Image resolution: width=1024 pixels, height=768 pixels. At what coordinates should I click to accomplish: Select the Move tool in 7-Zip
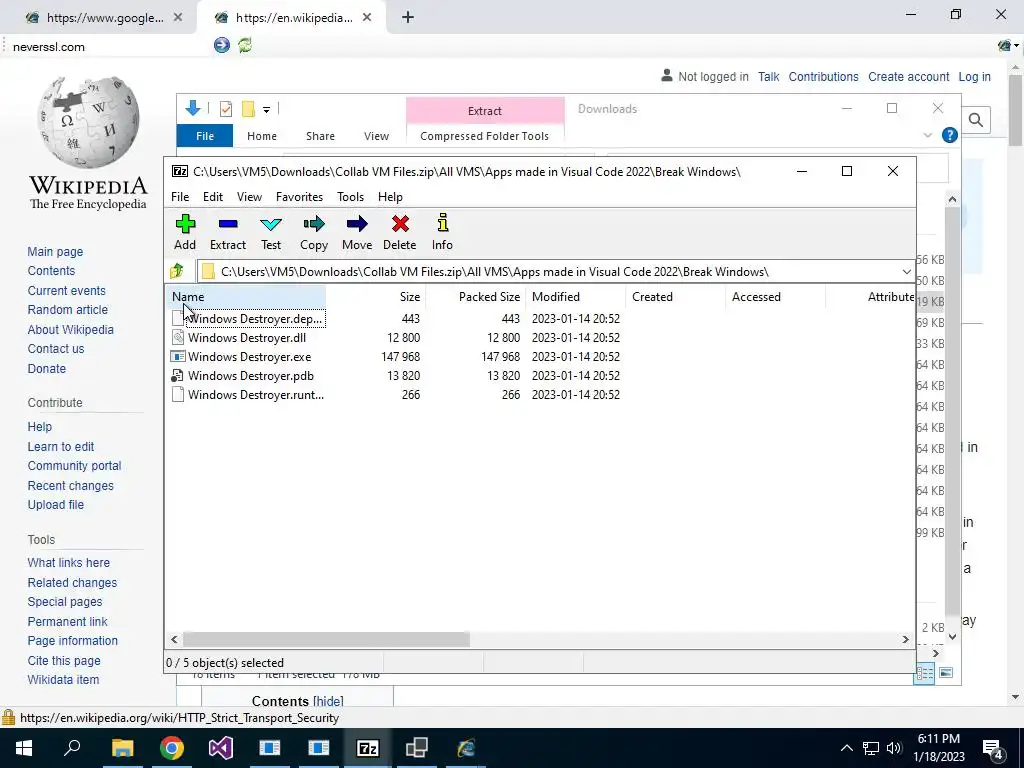click(357, 232)
